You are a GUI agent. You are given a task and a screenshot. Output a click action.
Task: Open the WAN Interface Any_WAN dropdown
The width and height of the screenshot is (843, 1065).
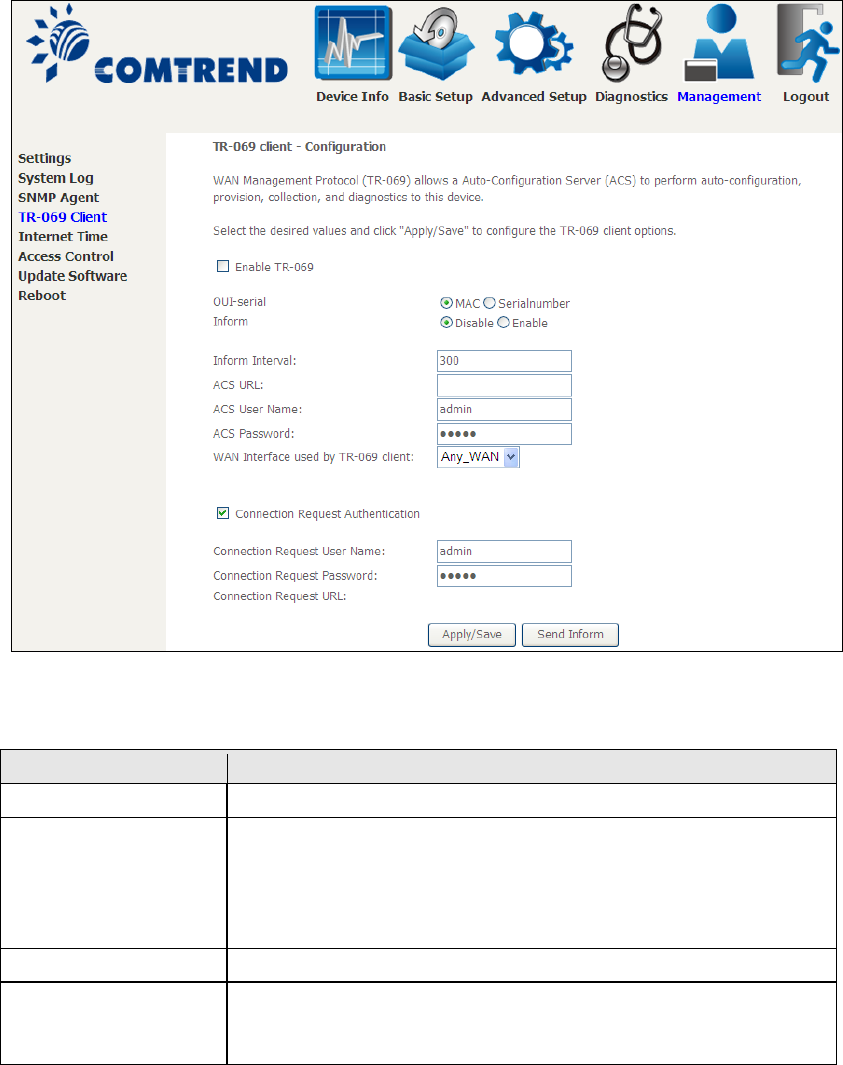478,457
